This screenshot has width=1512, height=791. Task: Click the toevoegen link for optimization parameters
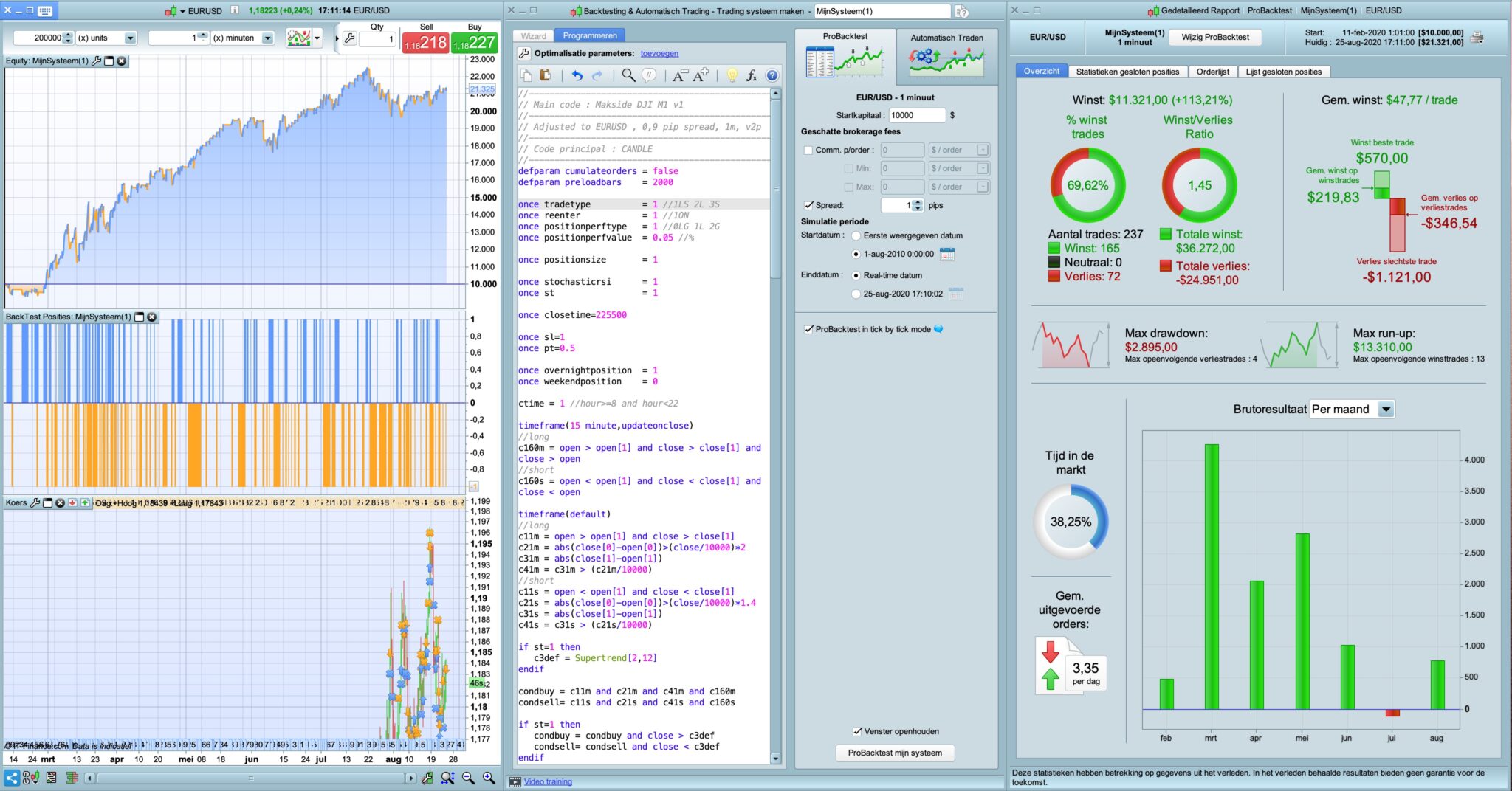point(659,53)
